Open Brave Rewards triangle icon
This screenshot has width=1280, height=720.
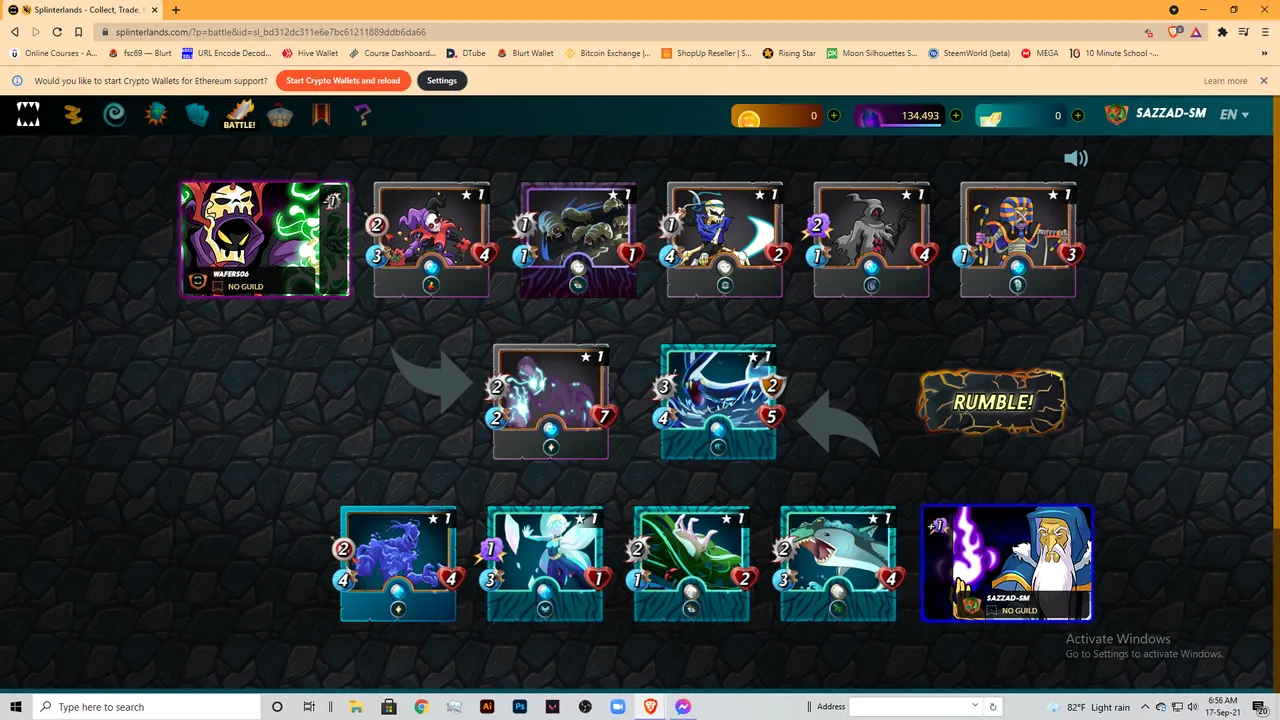(1196, 32)
